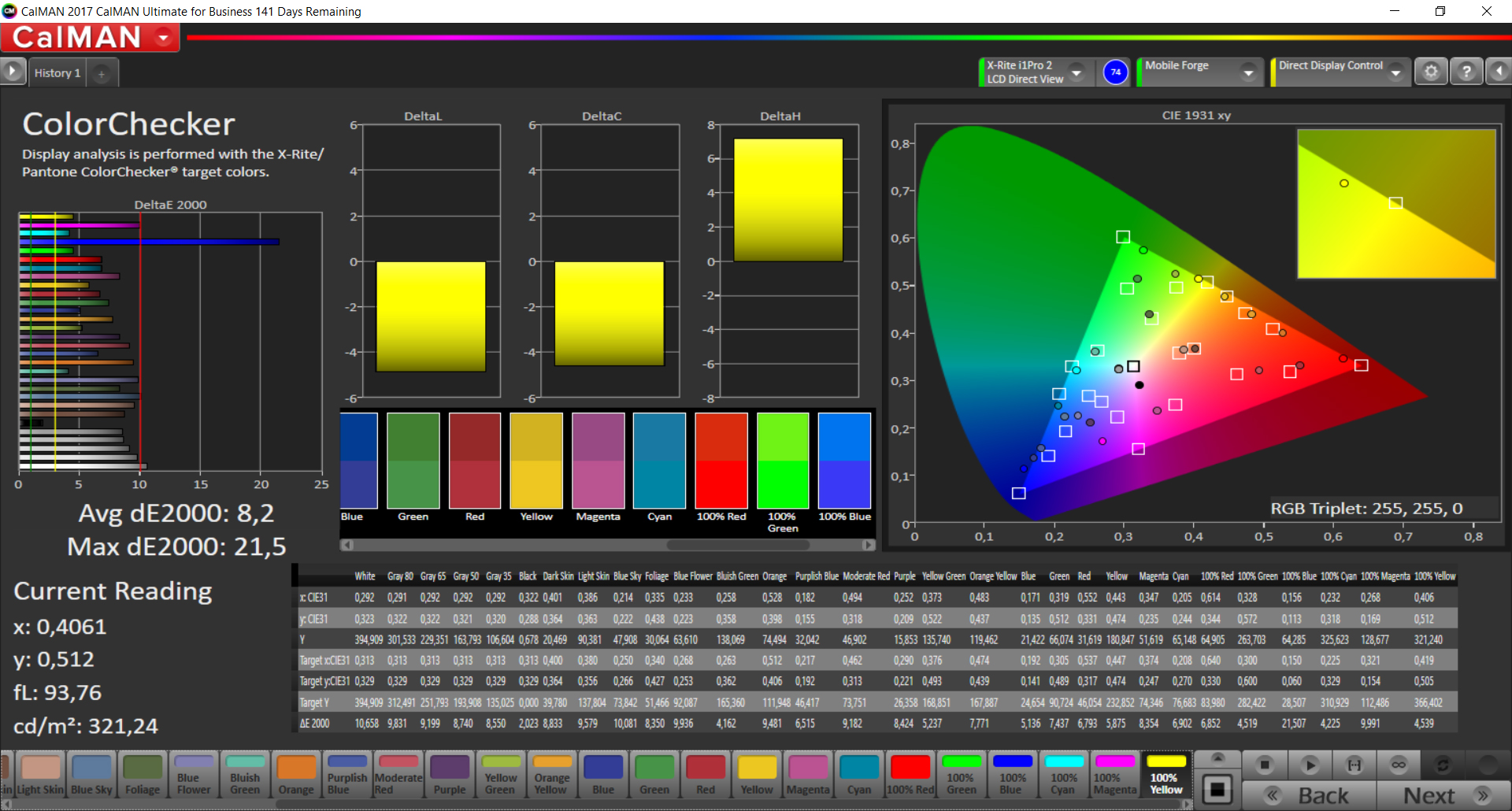Open the CalMAN main menu logo

tap(90, 37)
